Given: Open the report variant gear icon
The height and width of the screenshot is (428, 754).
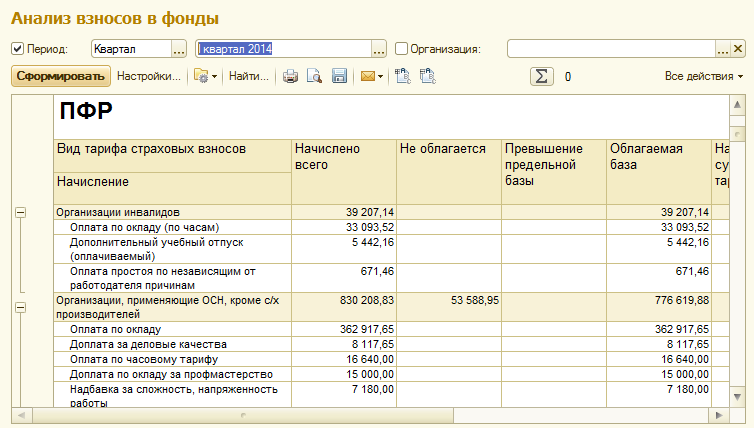Looking at the screenshot, I should pos(202,76).
